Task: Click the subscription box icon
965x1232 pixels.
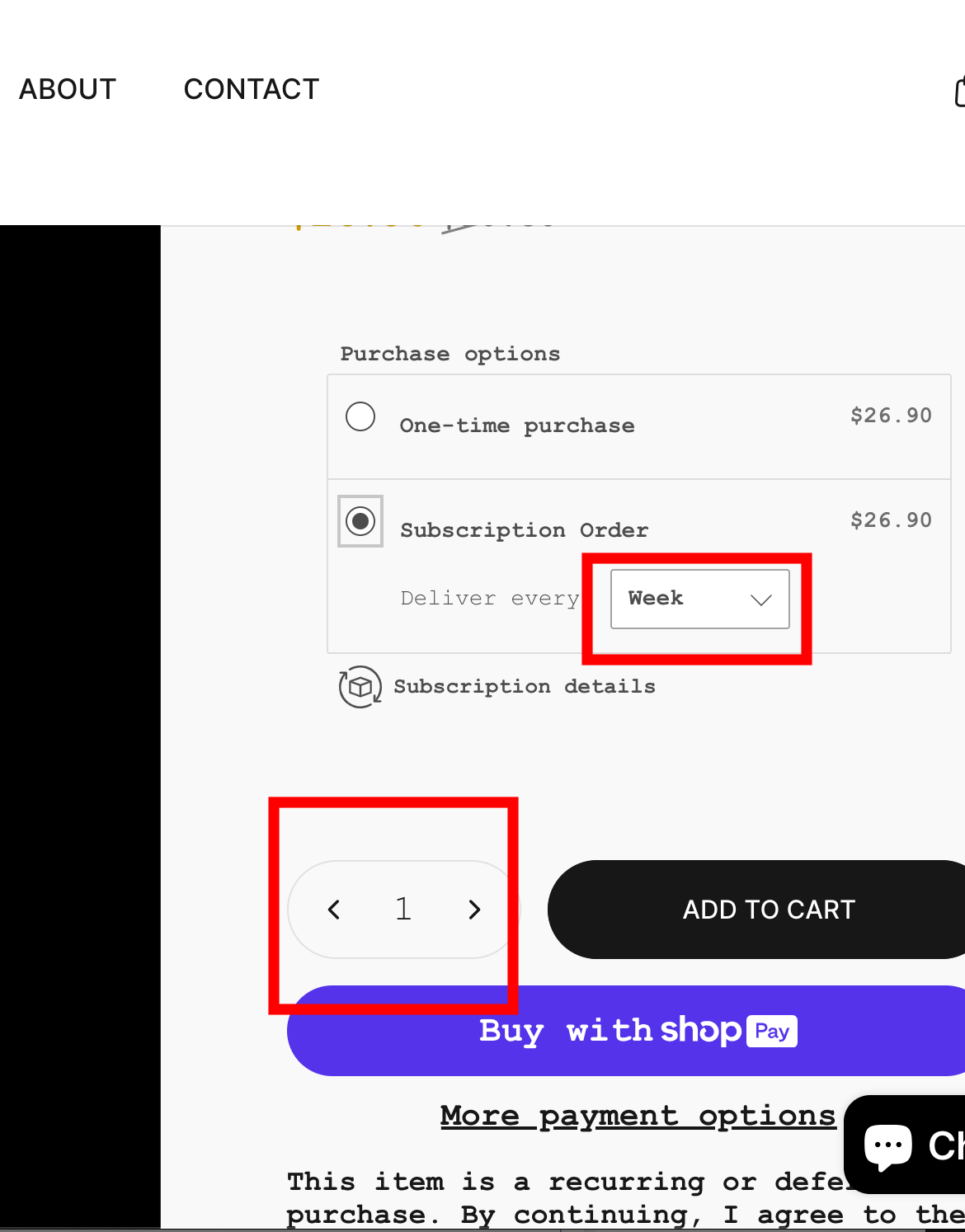Action: (360, 687)
